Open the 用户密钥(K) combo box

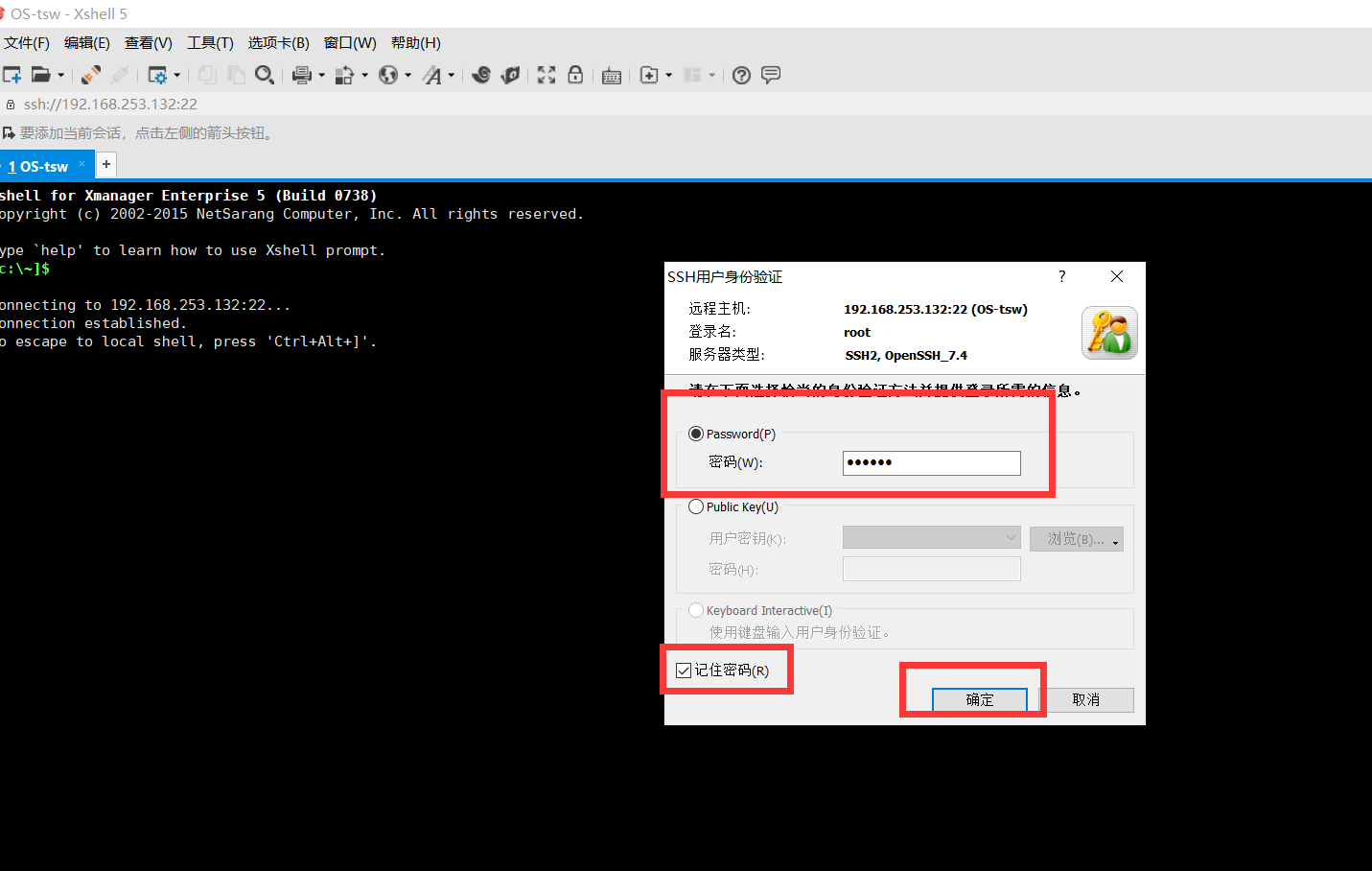(x=931, y=538)
